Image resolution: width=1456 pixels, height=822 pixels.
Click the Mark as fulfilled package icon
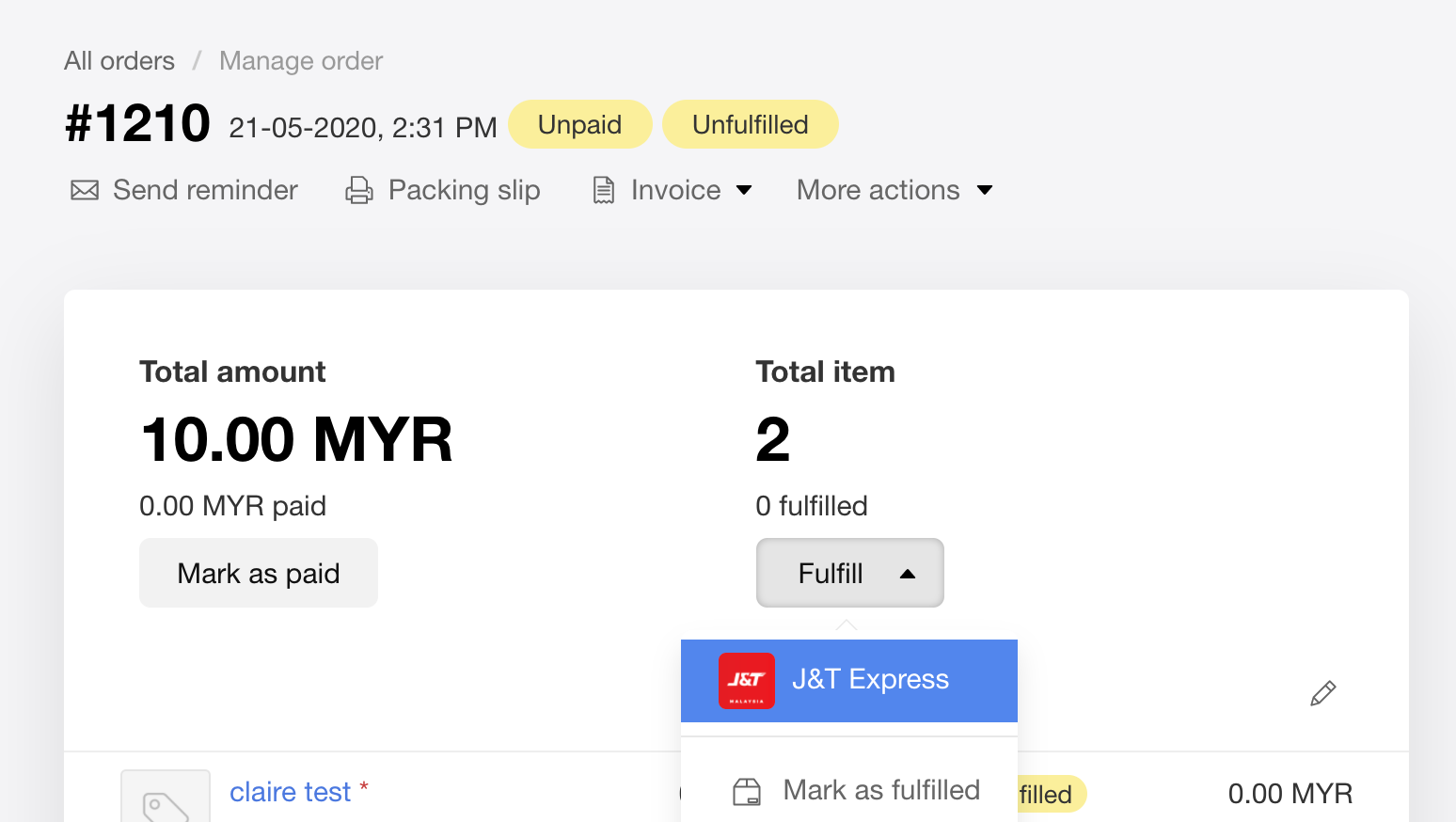click(747, 792)
